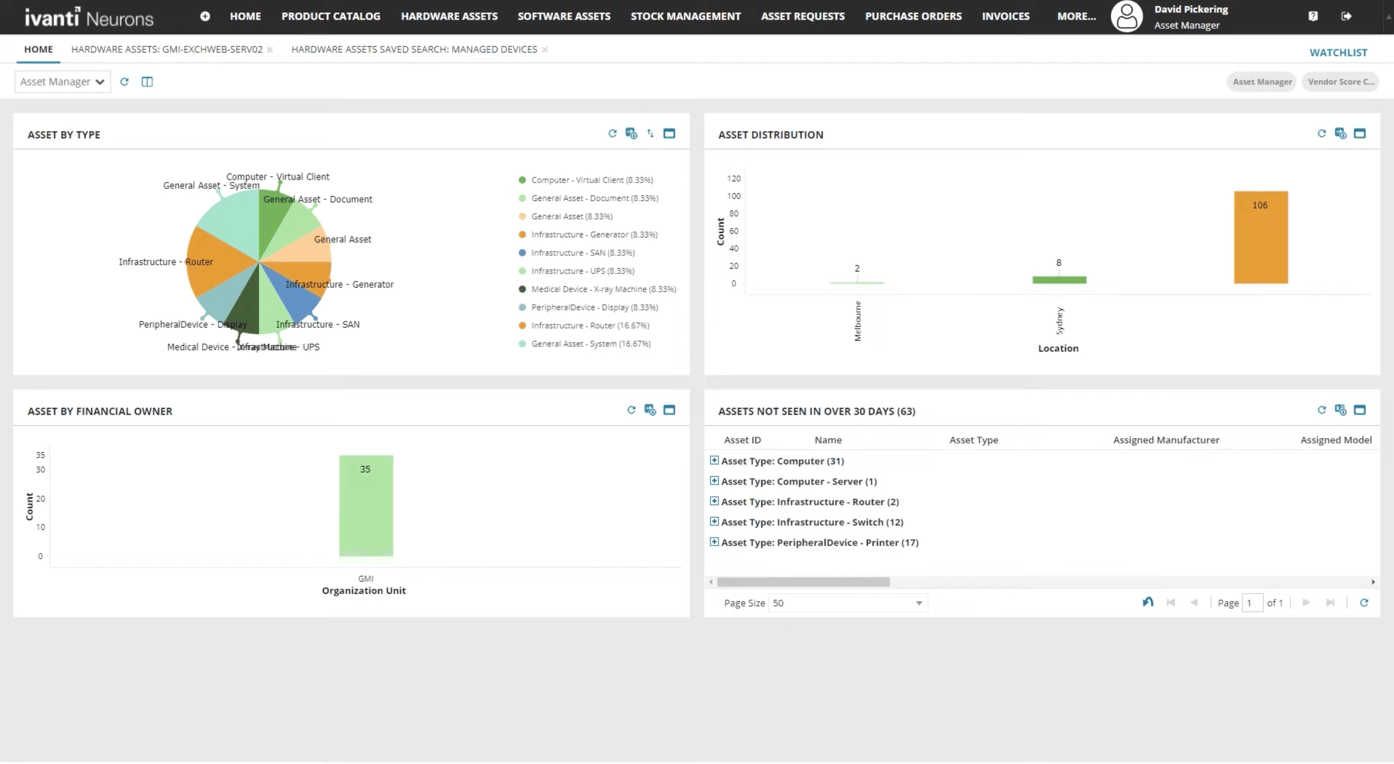
Task: Sort the Asset By Type widget data
Action: pos(650,133)
